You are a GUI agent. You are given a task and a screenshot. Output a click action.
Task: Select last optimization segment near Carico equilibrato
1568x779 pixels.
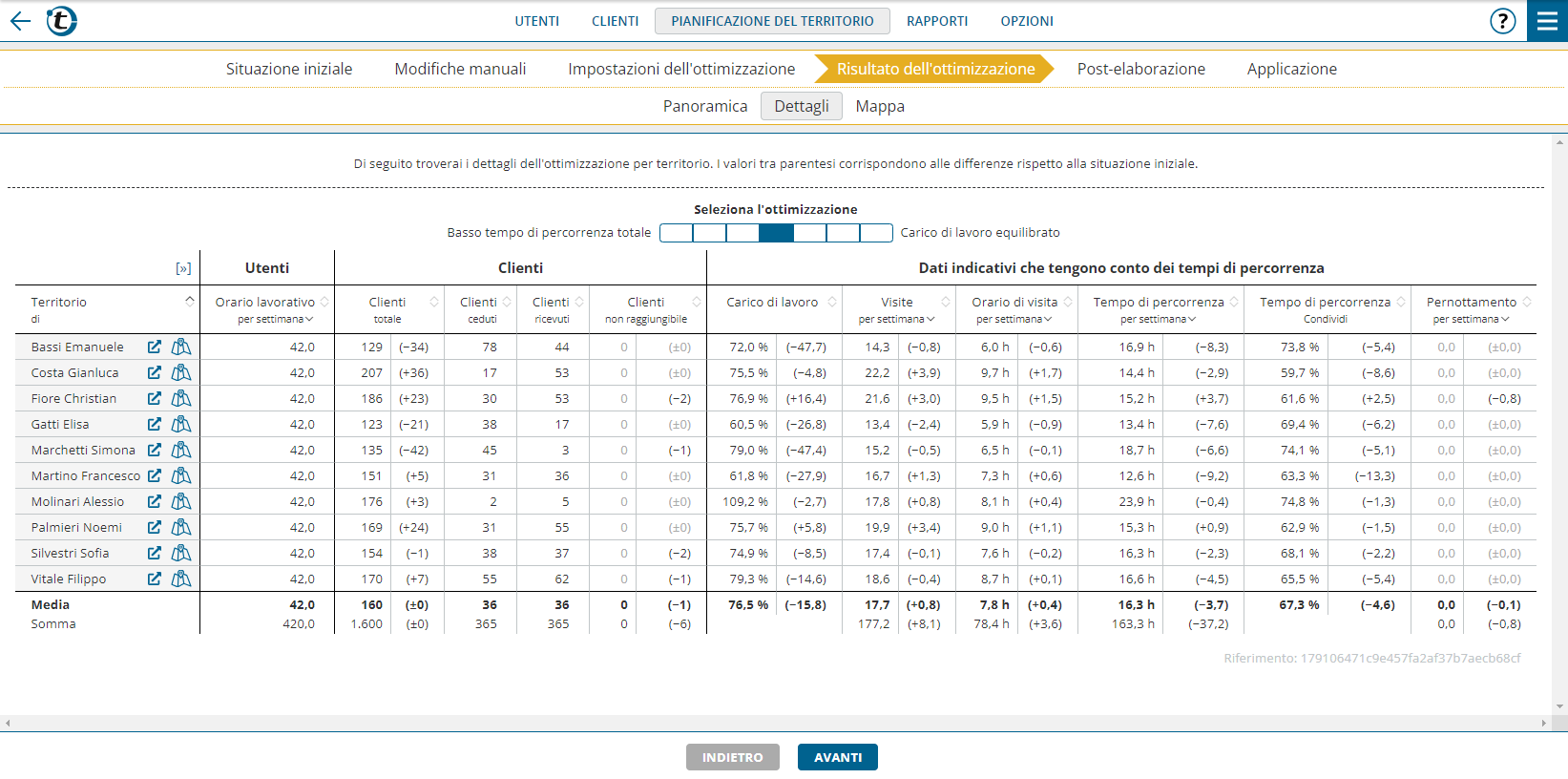point(876,233)
